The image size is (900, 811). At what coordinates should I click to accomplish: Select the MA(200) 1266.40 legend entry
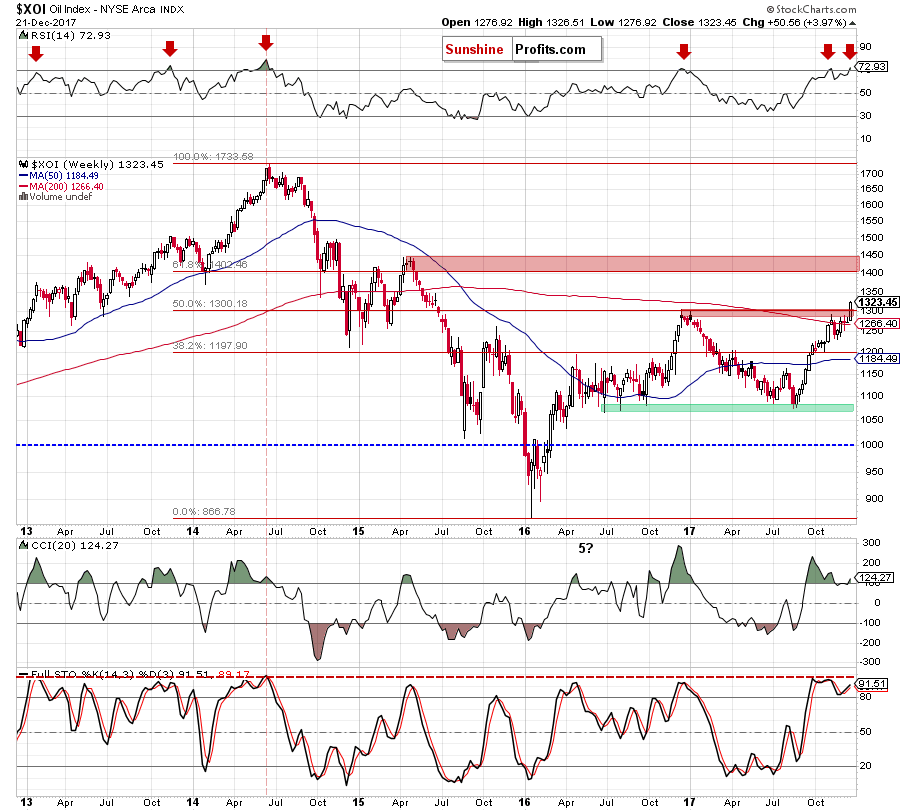tap(61, 187)
